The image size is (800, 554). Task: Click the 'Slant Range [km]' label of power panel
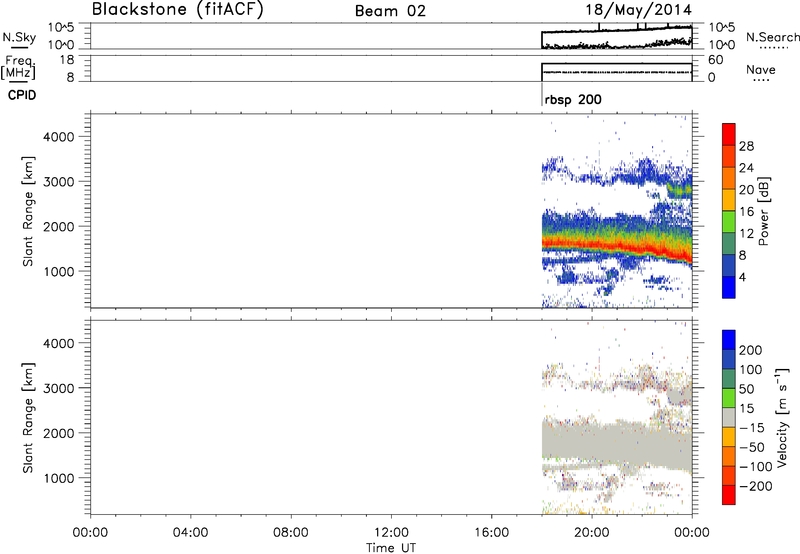pyautogui.click(x=28, y=211)
